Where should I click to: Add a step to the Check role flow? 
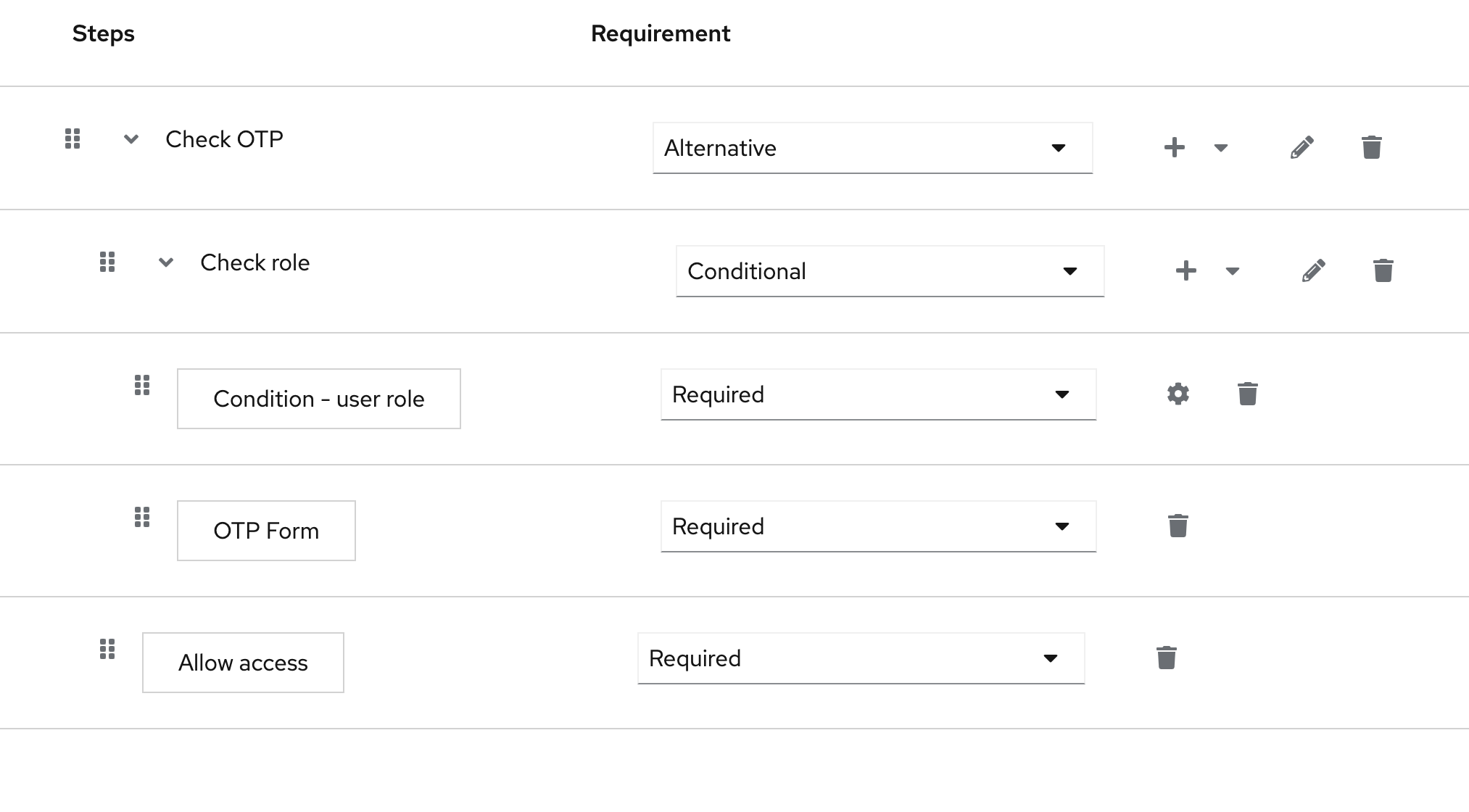[x=1186, y=270]
